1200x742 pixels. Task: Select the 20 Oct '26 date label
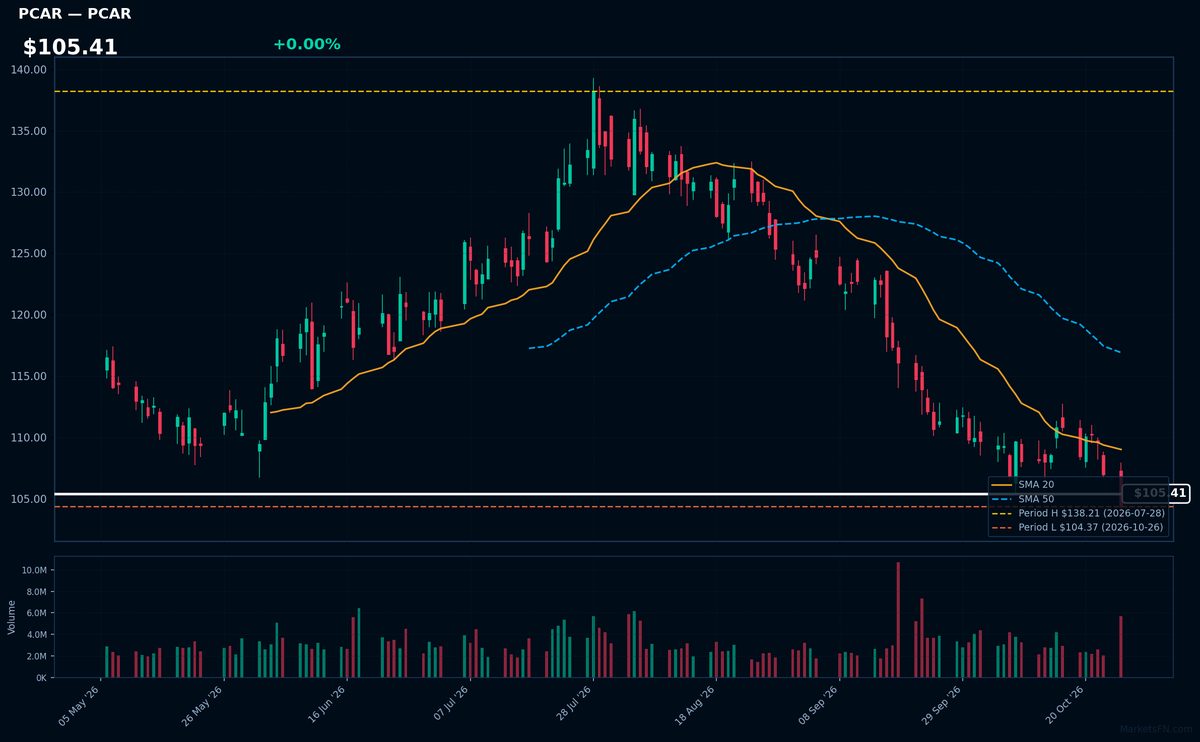pyautogui.click(x=1065, y=706)
